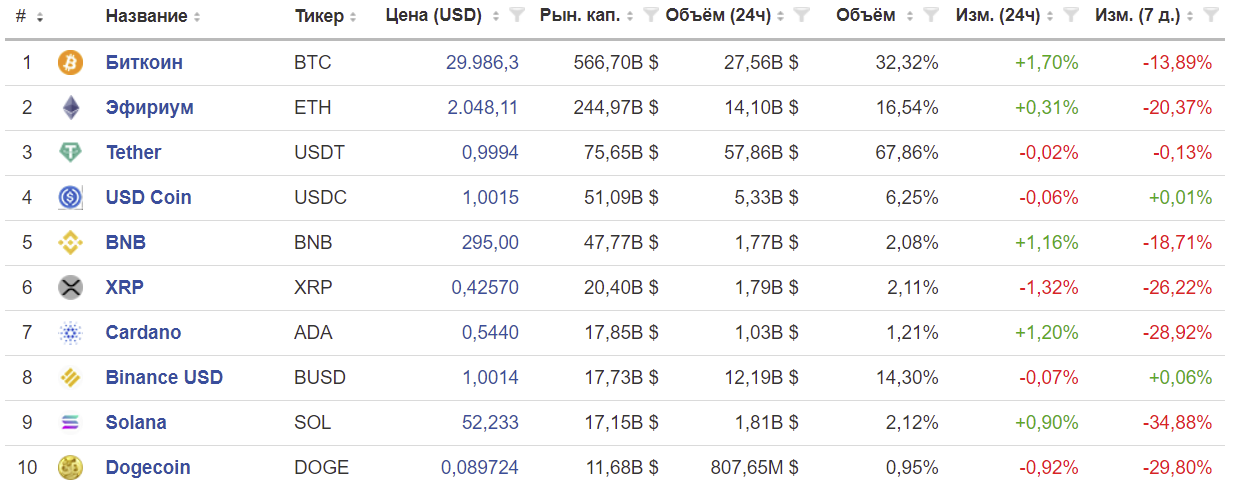The height and width of the screenshot is (496, 1249).
Task: Open the USD Coin link
Action: [x=148, y=198]
